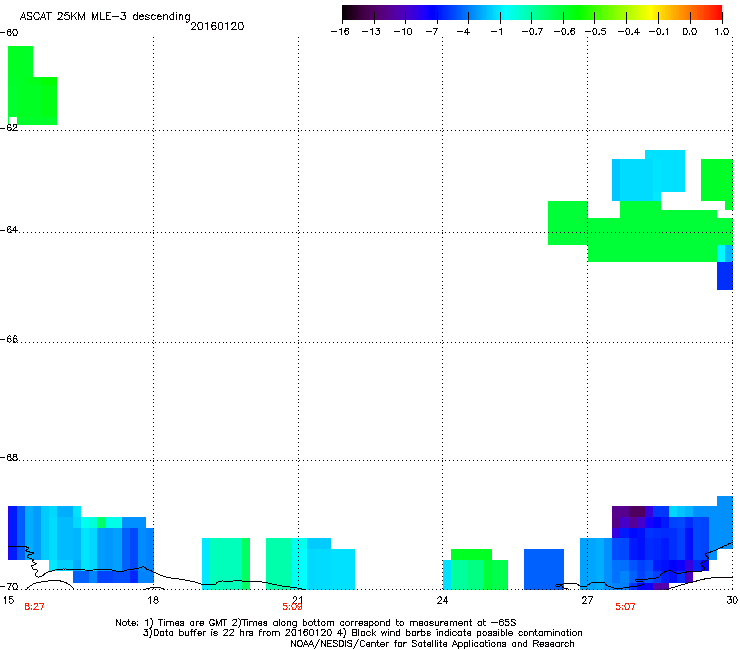Click the -7 colorbar label
This screenshot has width=740, height=650.
coord(432,32)
